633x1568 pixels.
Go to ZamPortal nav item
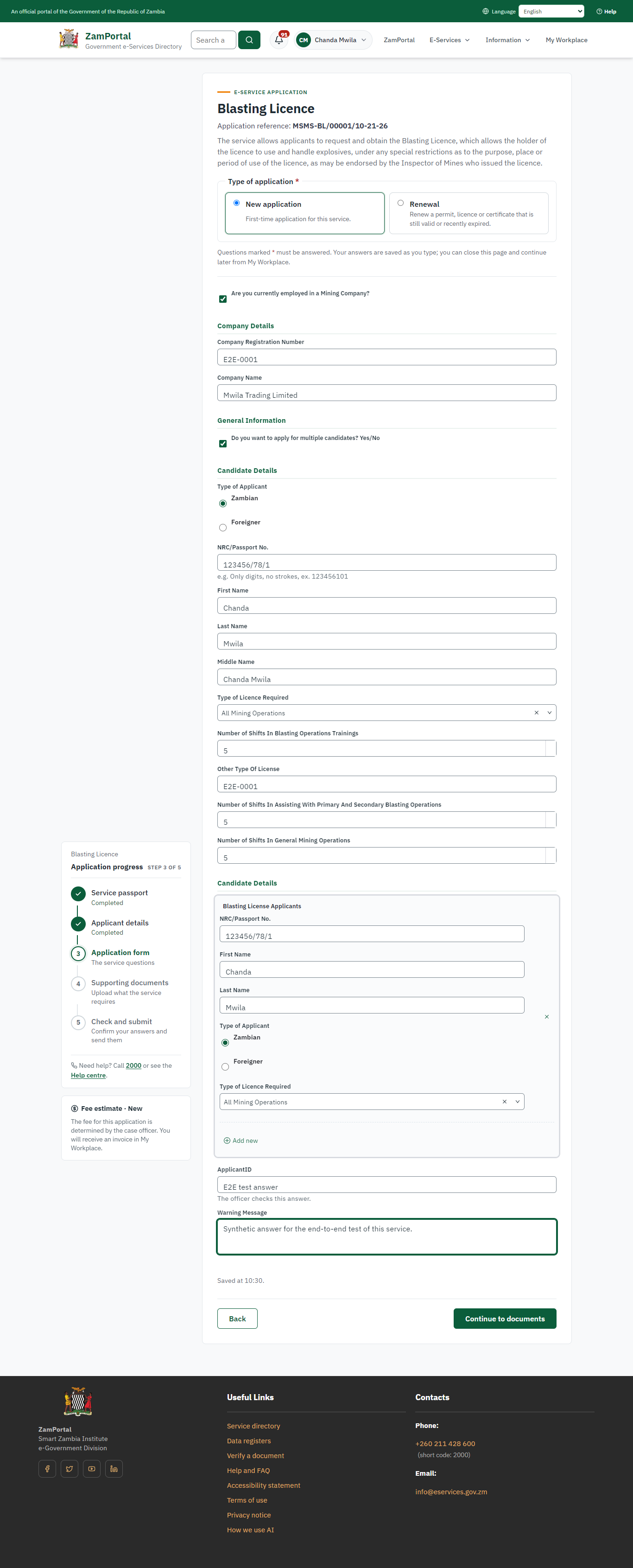(x=399, y=40)
